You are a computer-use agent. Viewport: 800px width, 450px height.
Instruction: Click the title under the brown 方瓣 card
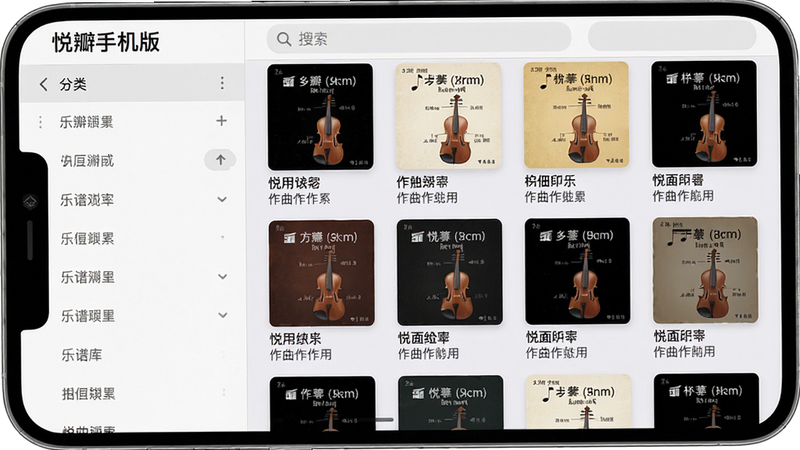pos(295,339)
